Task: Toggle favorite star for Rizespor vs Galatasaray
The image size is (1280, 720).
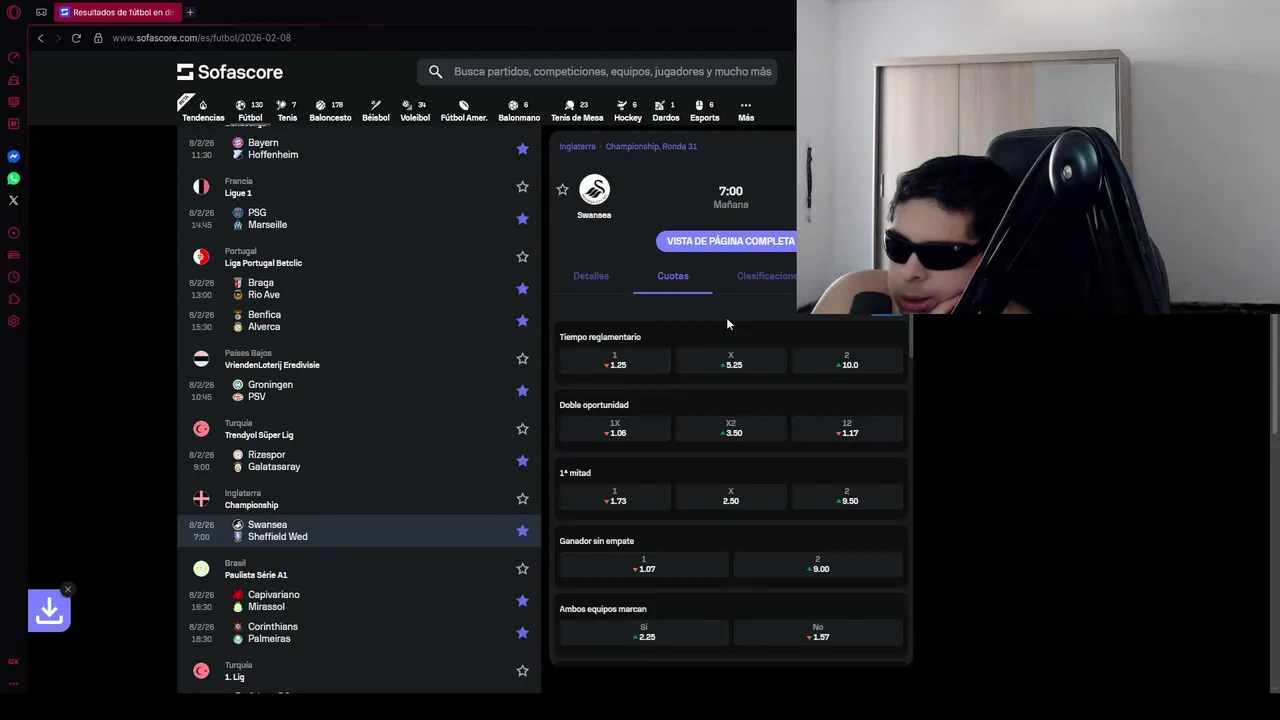Action: pos(522,460)
